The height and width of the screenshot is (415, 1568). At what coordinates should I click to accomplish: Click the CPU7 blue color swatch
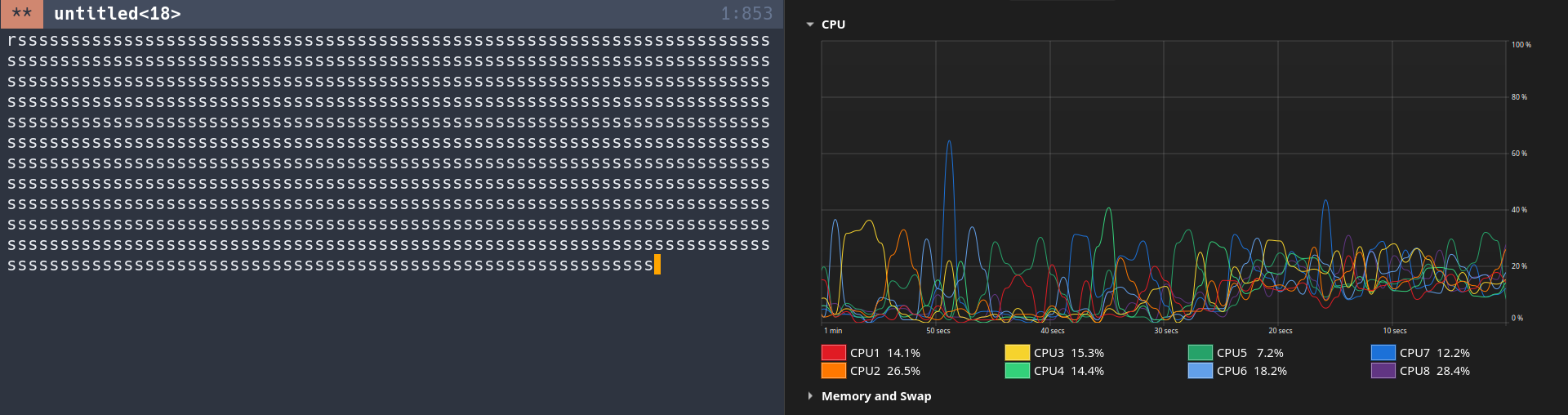1383,353
